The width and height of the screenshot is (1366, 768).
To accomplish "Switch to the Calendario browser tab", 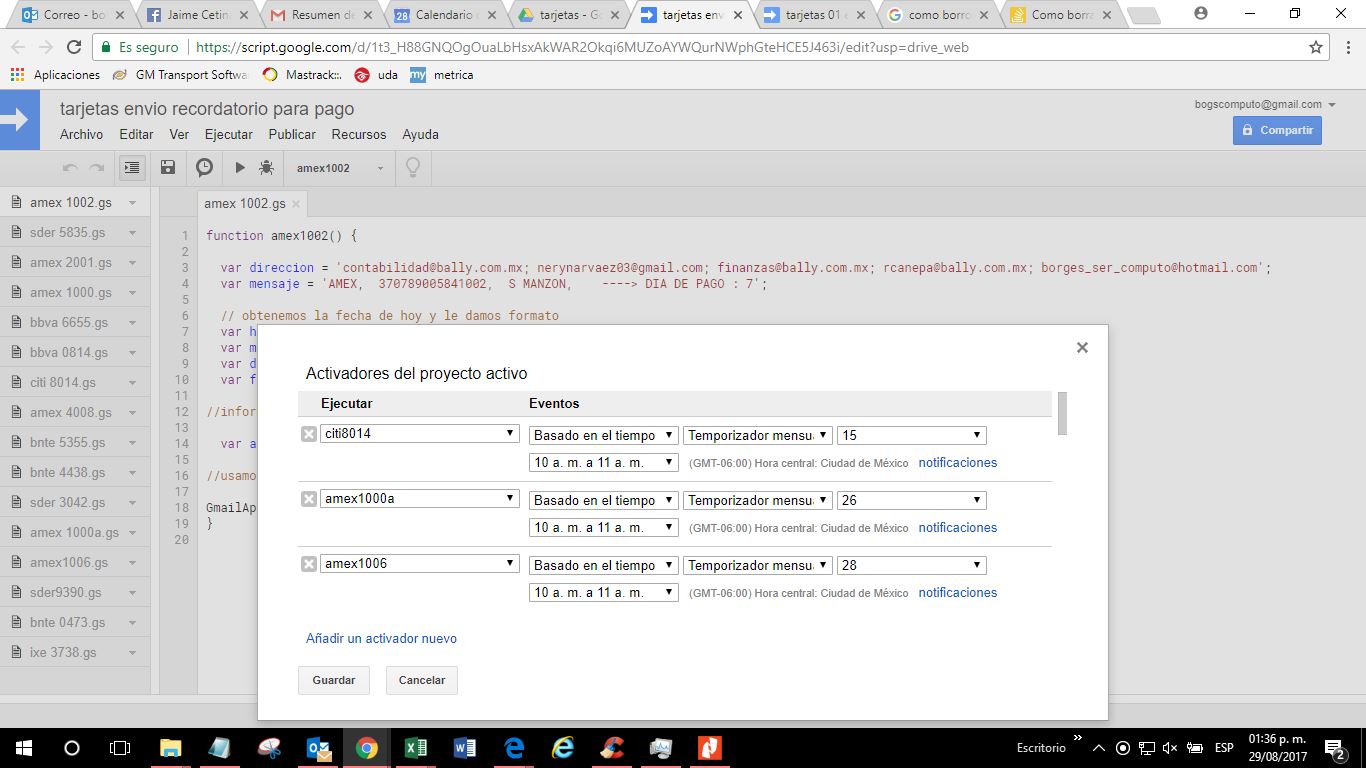I will point(444,15).
